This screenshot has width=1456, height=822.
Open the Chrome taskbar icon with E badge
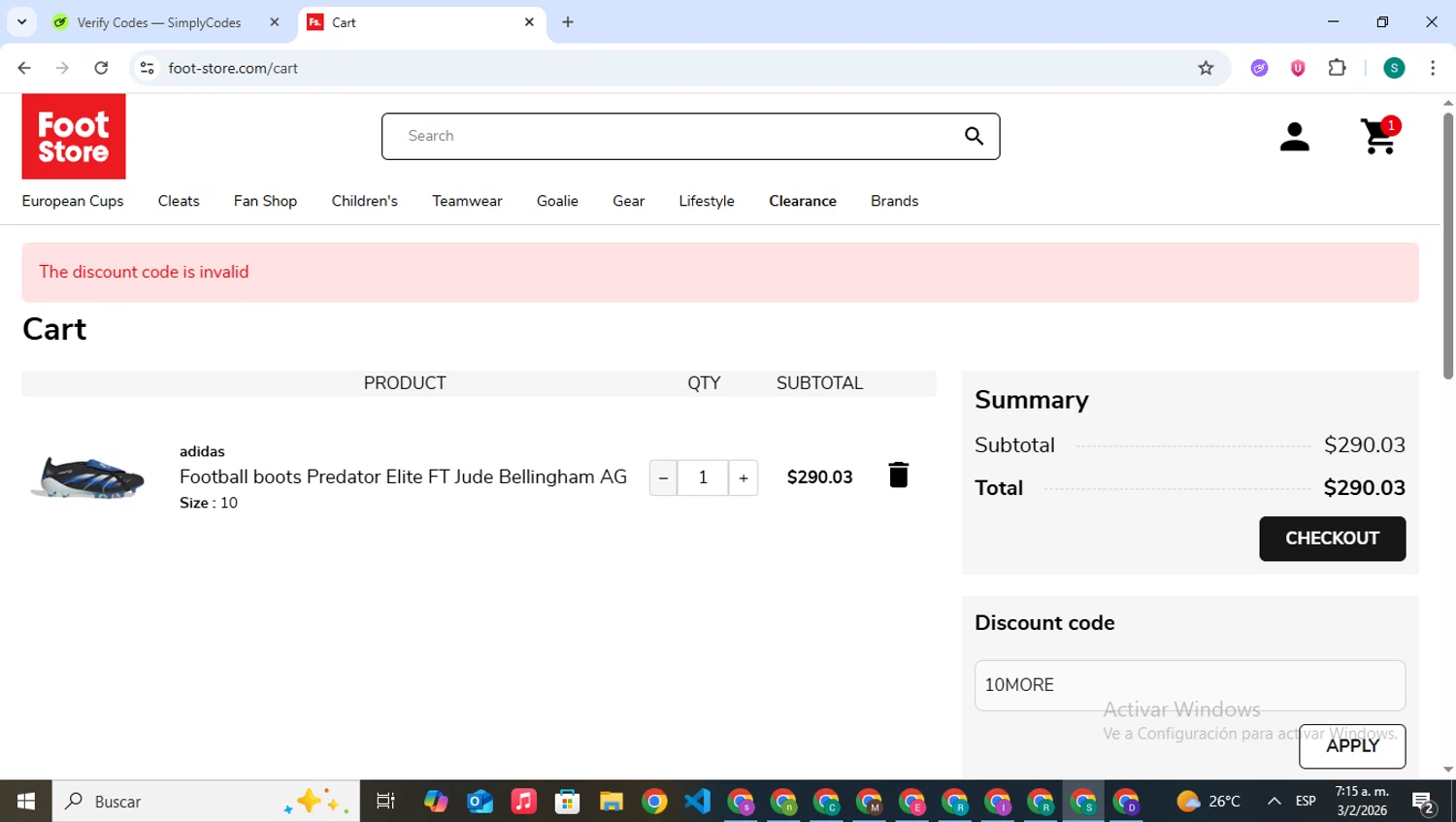coord(912,802)
